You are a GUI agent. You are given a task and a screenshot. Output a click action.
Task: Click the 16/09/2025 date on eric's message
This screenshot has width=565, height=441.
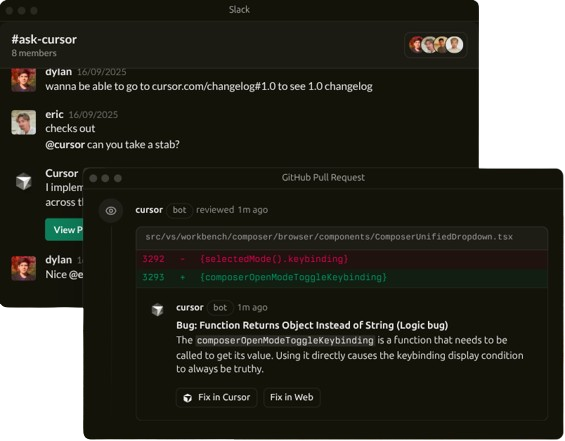[93, 115]
